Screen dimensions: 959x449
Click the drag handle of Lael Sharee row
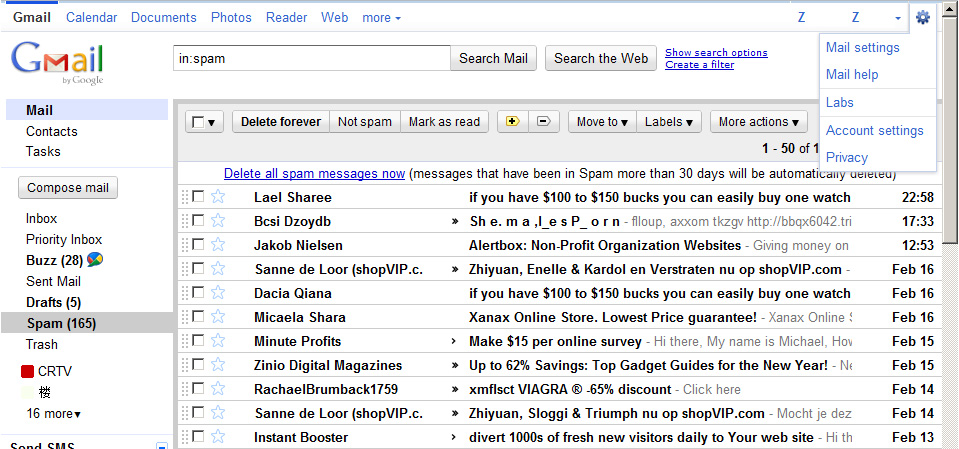[x=185, y=197]
